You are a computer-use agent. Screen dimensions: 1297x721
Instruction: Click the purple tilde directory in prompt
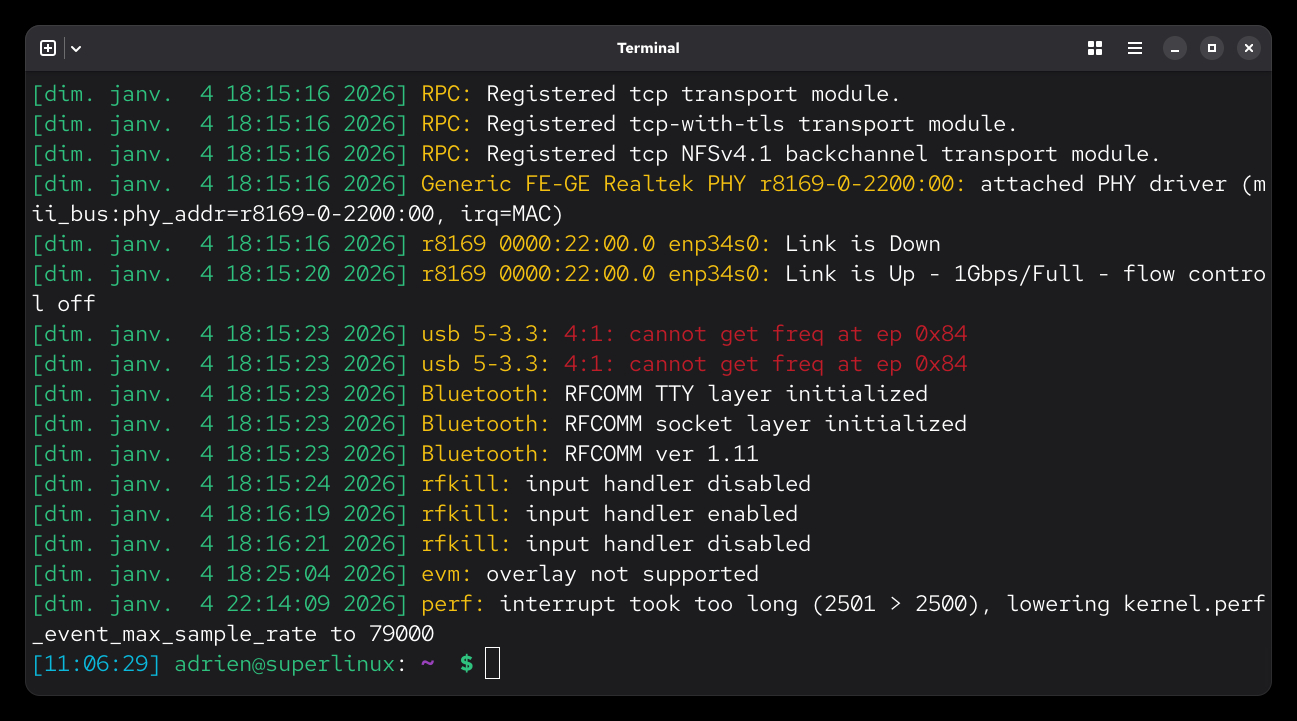[427, 663]
